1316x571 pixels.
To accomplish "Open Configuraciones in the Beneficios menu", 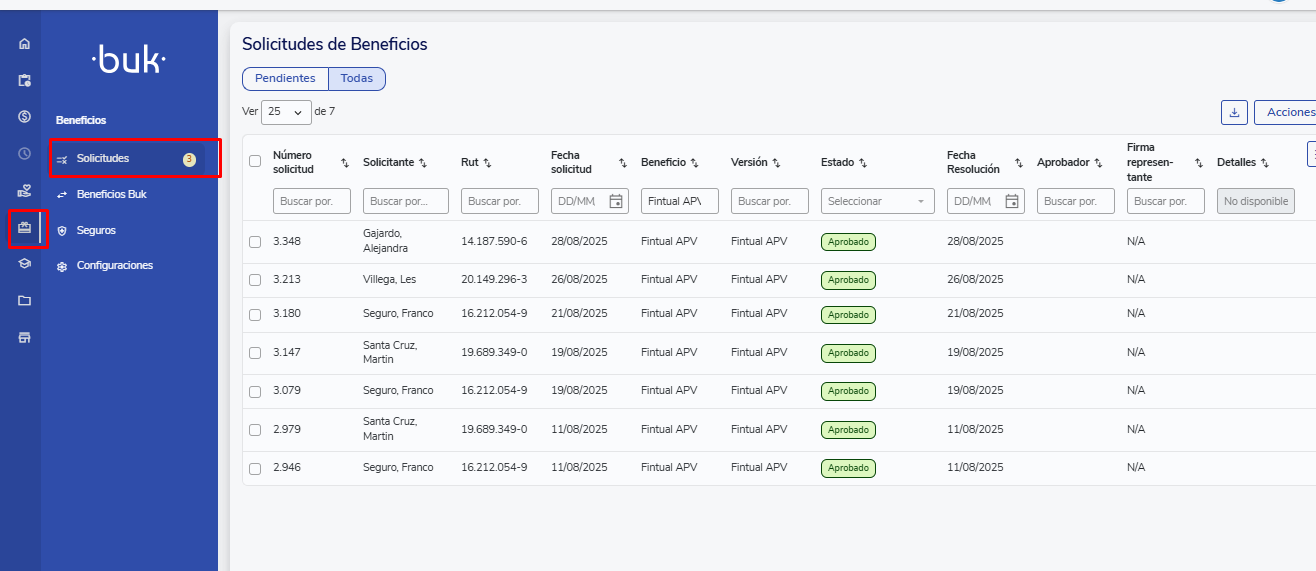I will point(114,266).
